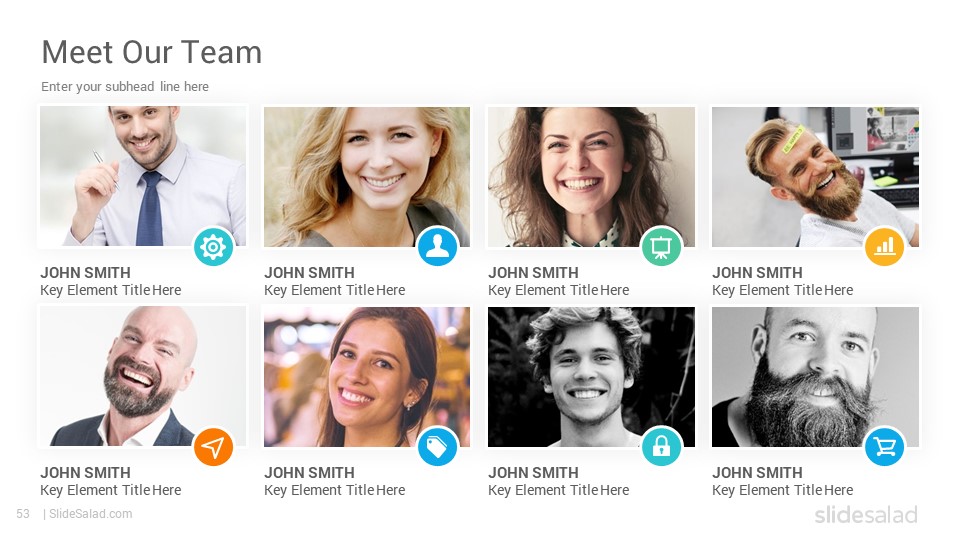Image resolution: width=960 pixels, height=540 pixels.
Task: Select photo of man with sticky note
Action: [815, 176]
